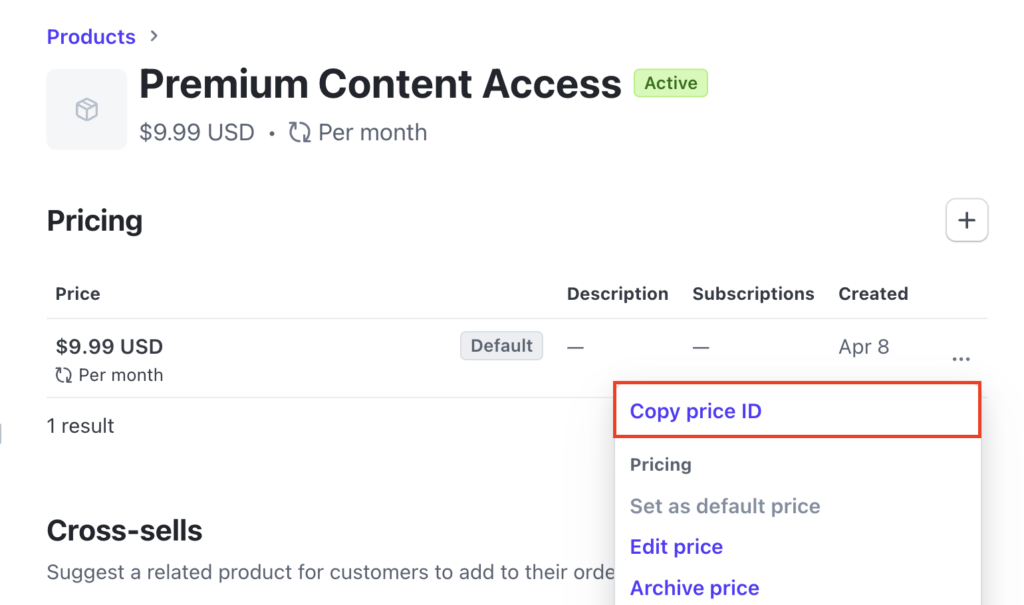Open the ellipsis menu for the $9.99 price
Screen dimensions: 1024x605
coord(960,358)
